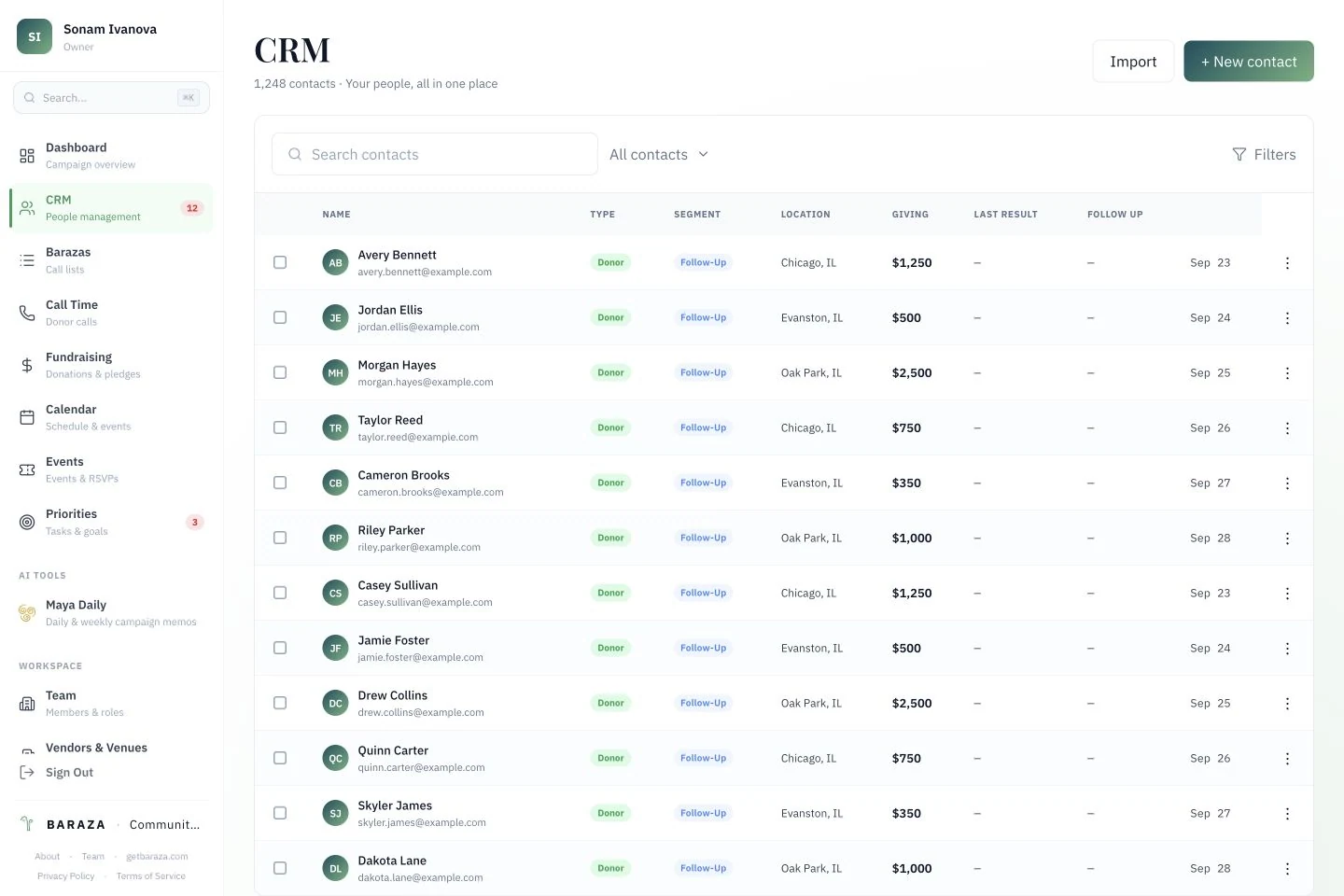Open row menu for Quinn Carter
Screen dimensions: 1344x896
click(x=1287, y=759)
